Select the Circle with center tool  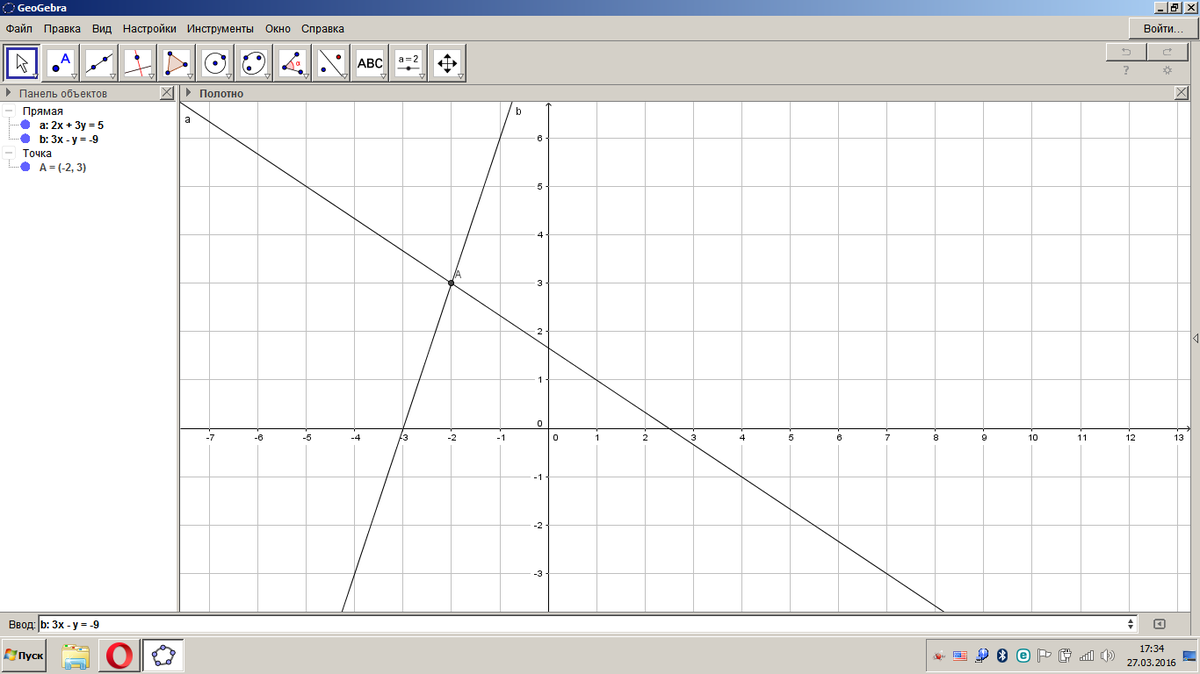(216, 63)
